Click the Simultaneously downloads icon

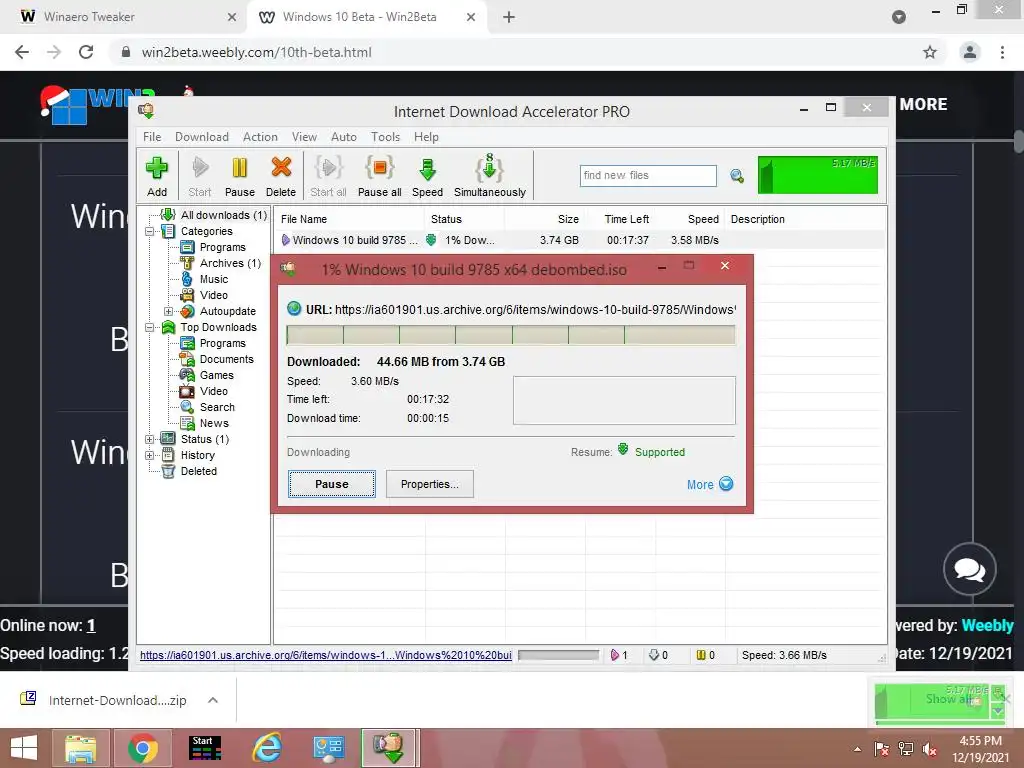click(x=490, y=176)
